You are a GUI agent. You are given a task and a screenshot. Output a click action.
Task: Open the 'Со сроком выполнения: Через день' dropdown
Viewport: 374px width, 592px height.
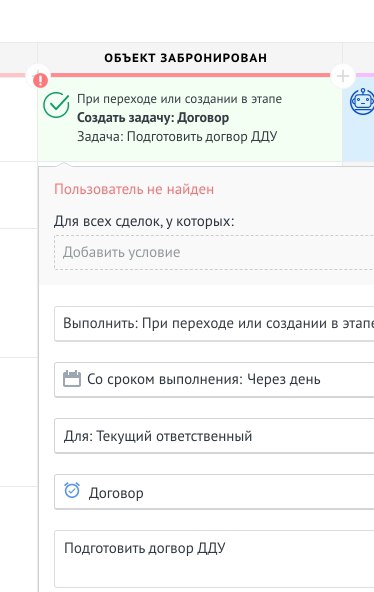[214, 379]
